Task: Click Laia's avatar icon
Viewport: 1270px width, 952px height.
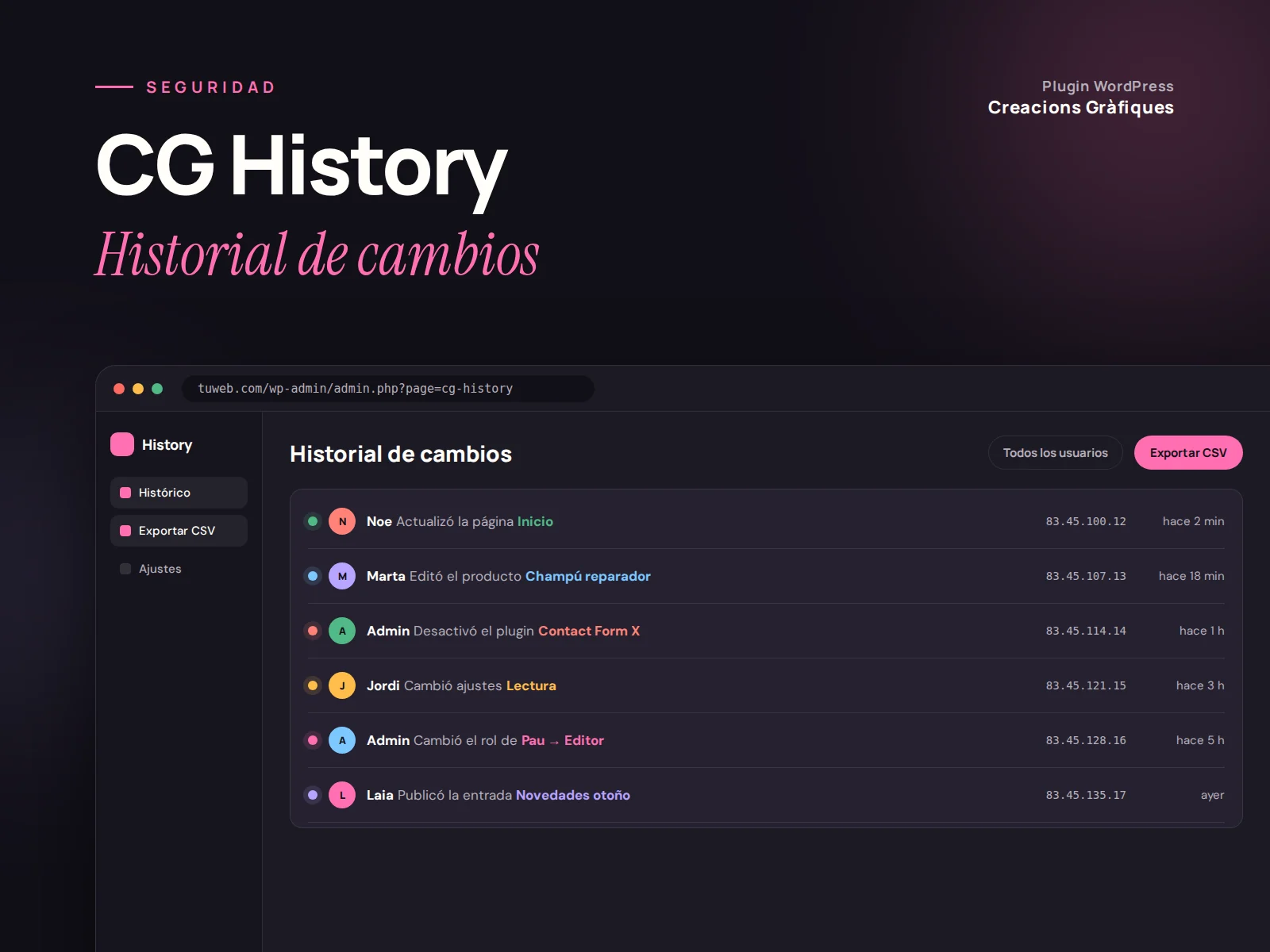Action: click(x=342, y=795)
